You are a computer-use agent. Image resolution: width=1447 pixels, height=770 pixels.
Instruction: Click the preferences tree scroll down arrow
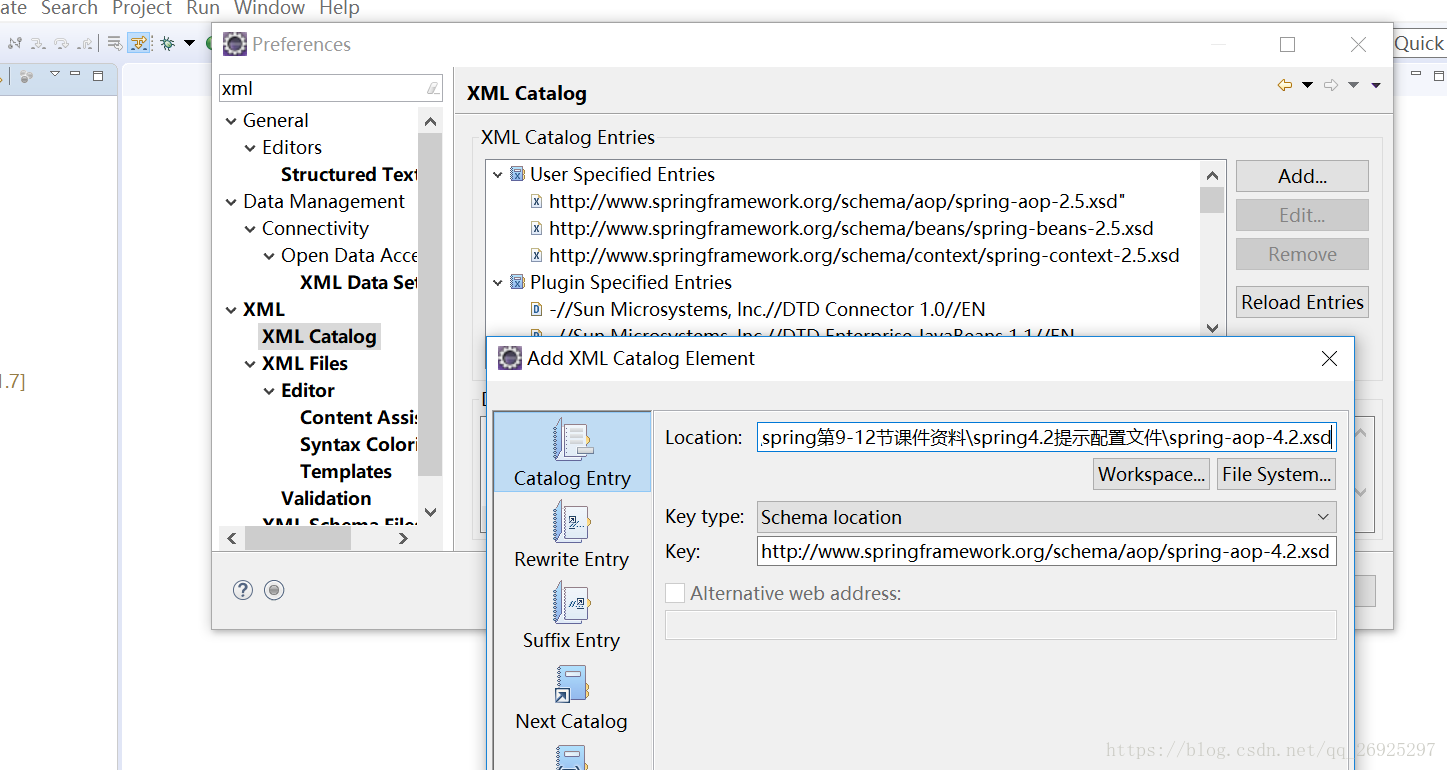click(430, 512)
